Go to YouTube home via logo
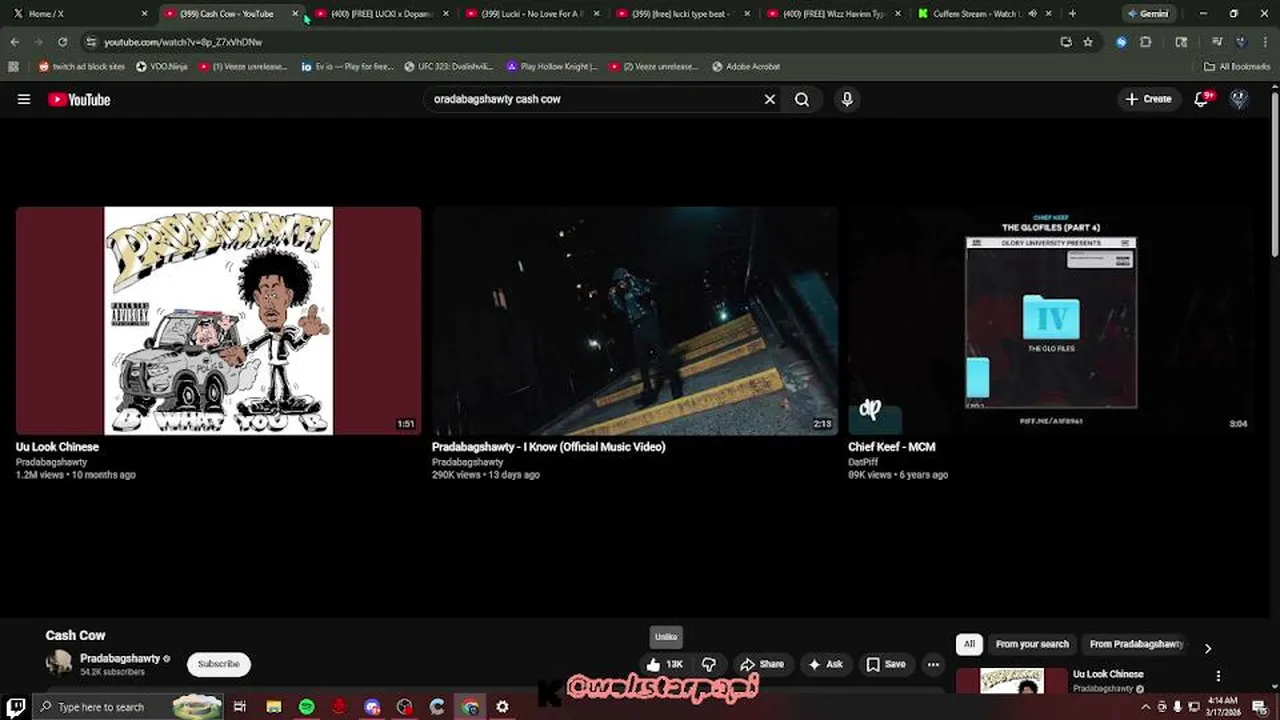The width and height of the screenshot is (1280, 720). [79, 99]
